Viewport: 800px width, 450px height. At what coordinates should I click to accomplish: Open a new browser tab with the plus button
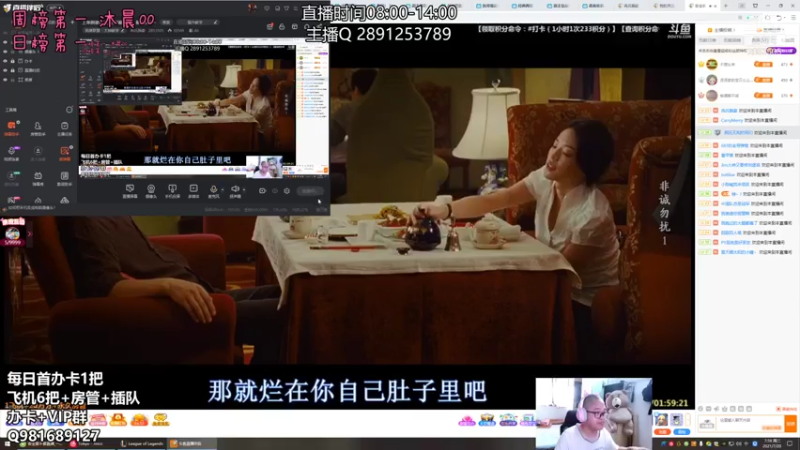(726, 6)
